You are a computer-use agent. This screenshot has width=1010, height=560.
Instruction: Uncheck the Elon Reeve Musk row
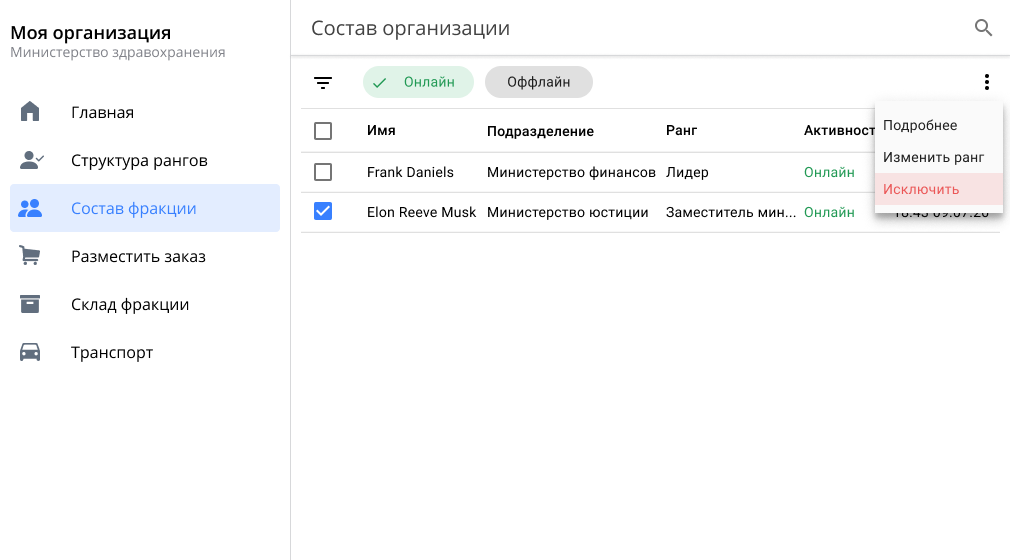323,212
